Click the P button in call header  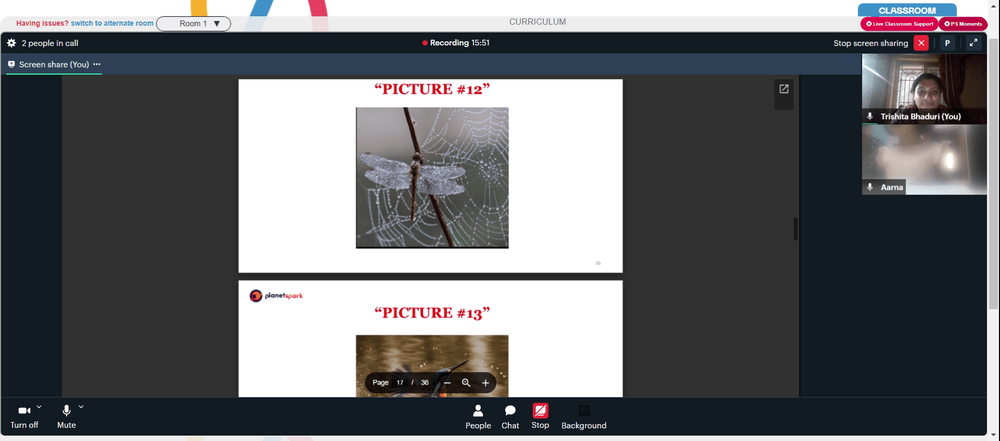coord(947,43)
